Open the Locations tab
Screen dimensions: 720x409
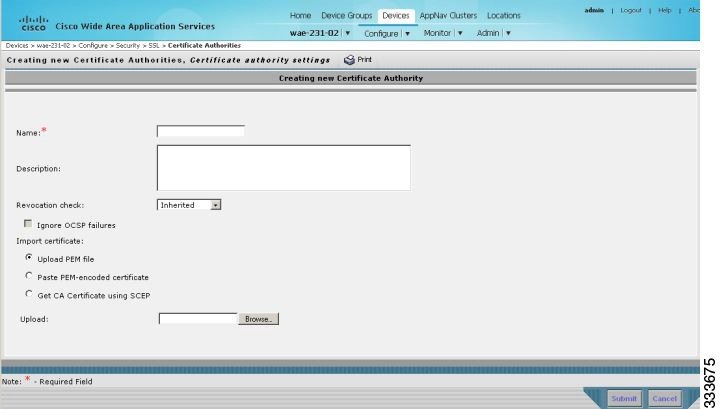[504, 16]
